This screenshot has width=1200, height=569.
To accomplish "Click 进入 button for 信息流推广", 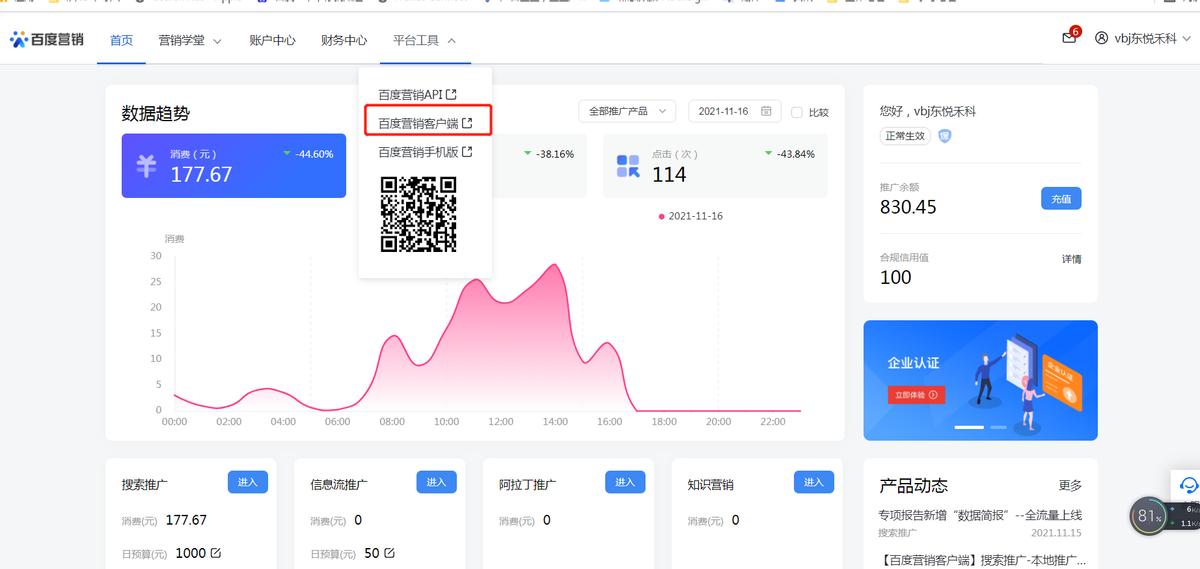I will 436,482.
